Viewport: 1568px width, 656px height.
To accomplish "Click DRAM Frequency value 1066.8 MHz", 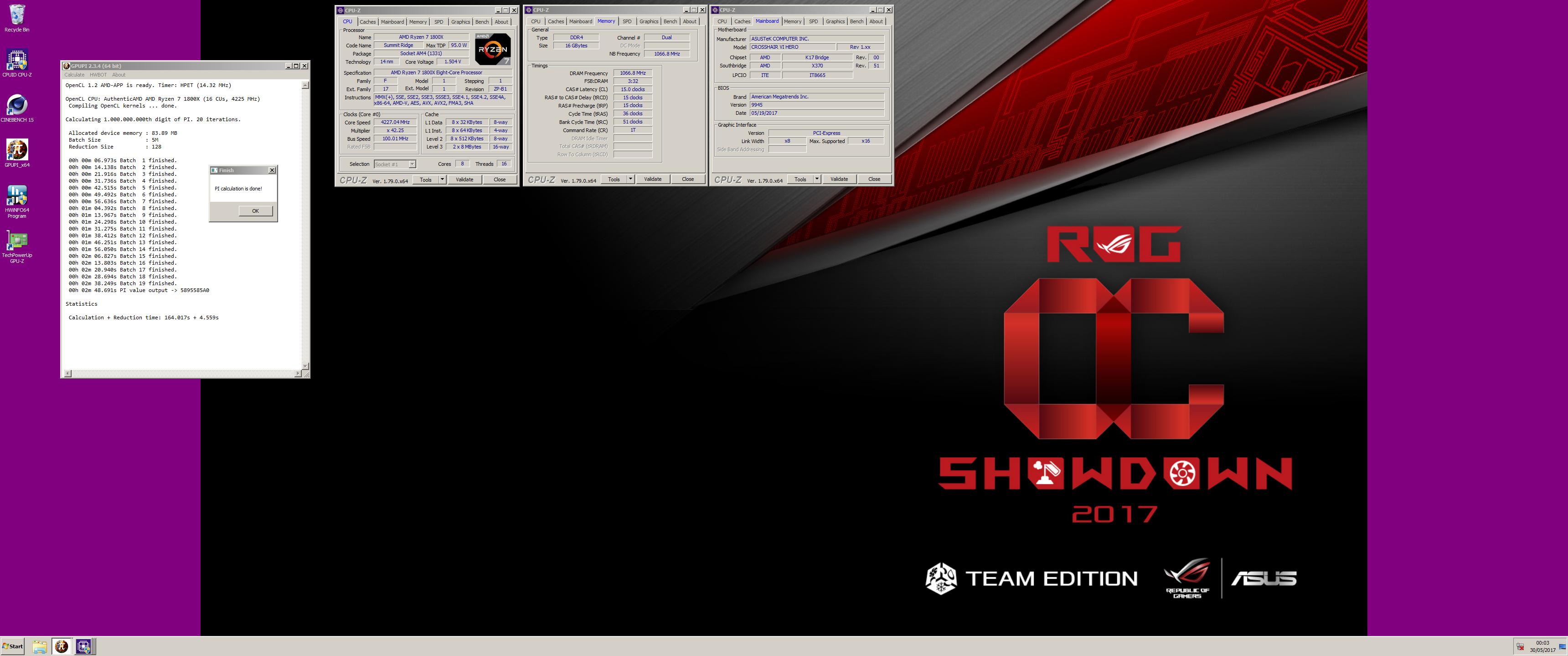I will click(632, 73).
